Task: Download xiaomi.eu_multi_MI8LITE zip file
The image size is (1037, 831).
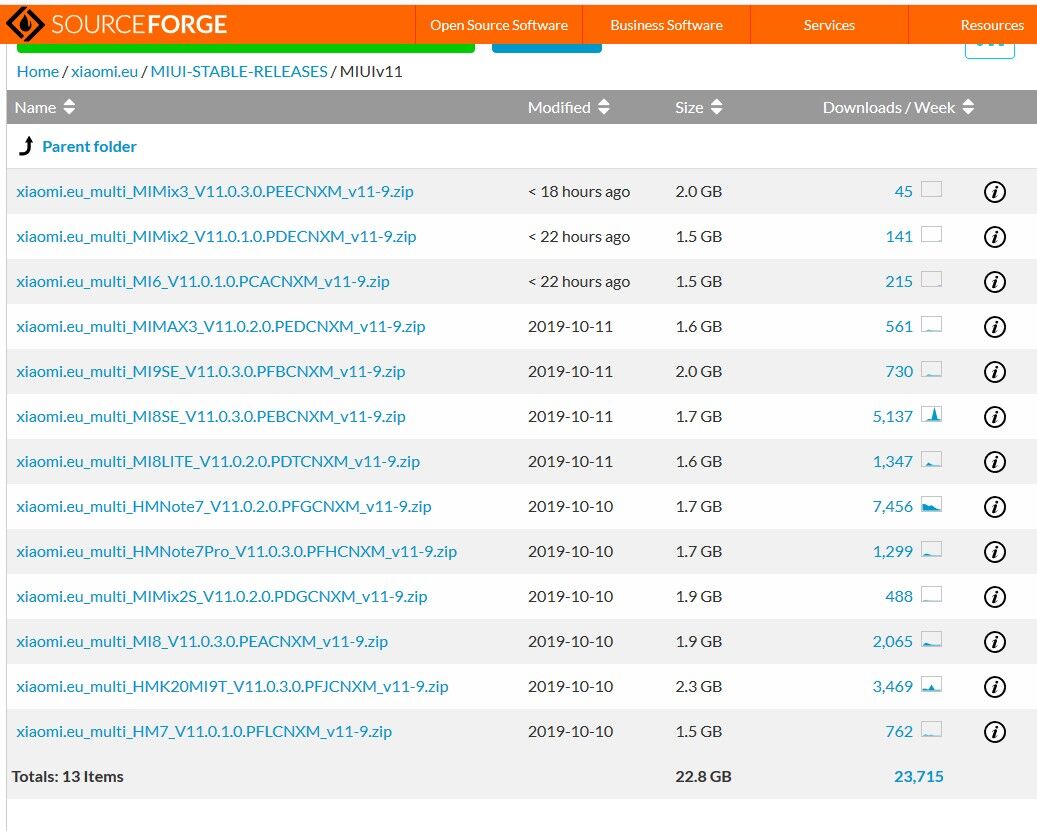Action: click(x=218, y=461)
